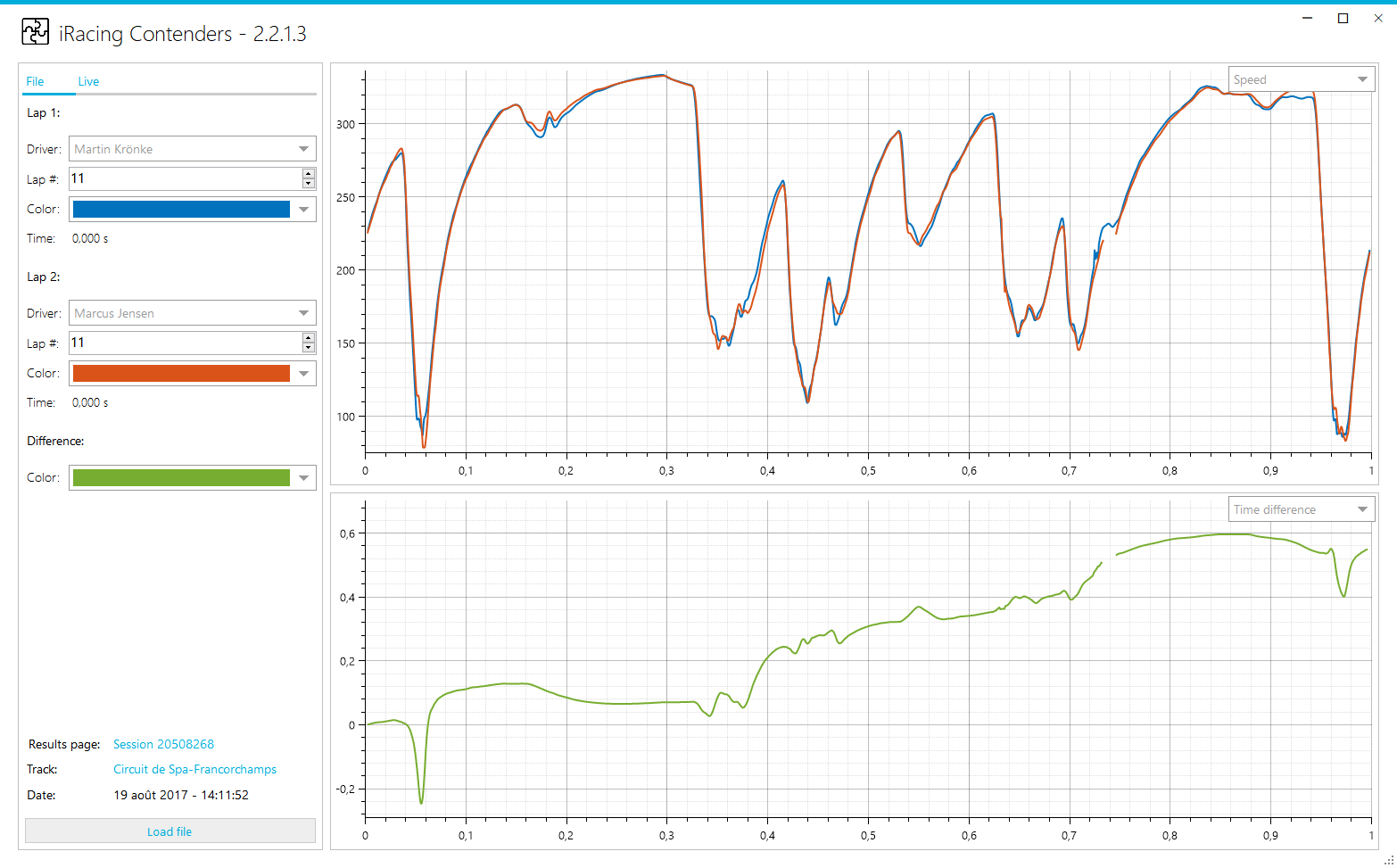Image resolution: width=1397 pixels, height=868 pixels.
Task: Click the Lap 2 lap number field
Action: click(186, 343)
